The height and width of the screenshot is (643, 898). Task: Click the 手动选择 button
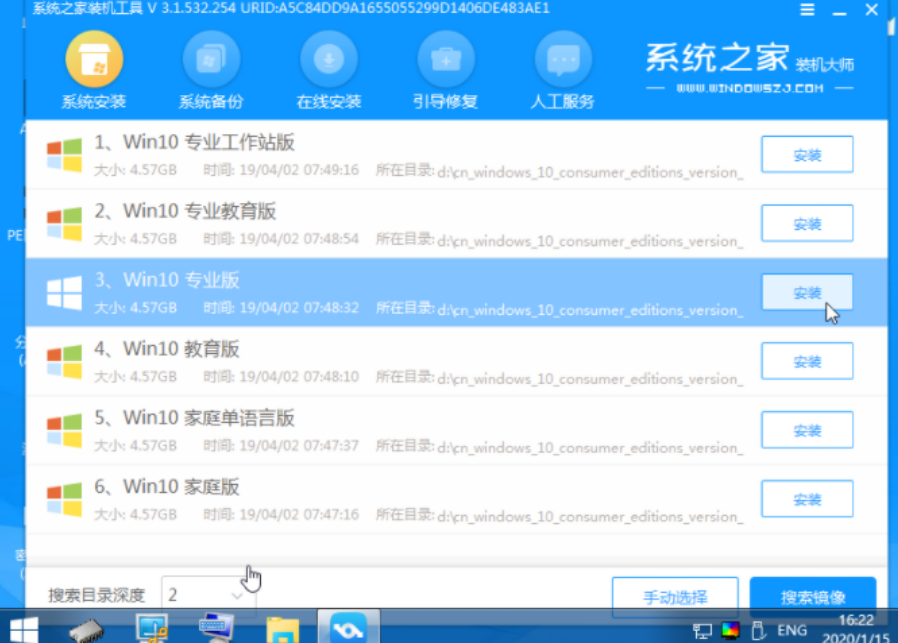675,597
